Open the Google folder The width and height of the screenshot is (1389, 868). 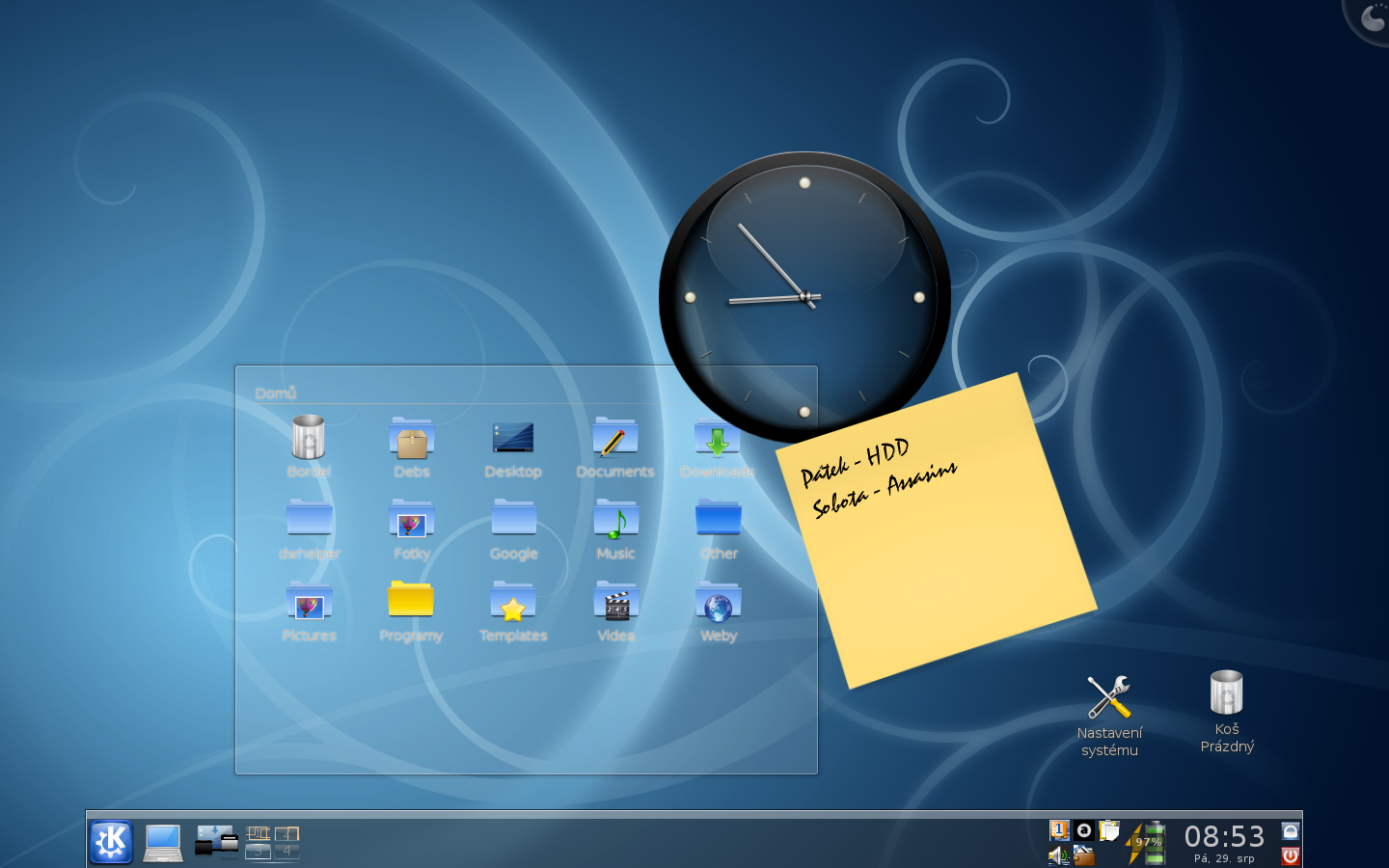coord(513,529)
